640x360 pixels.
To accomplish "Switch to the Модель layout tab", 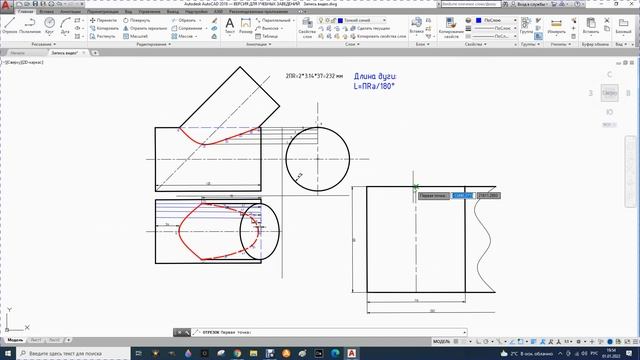I will (x=15, y=340).
